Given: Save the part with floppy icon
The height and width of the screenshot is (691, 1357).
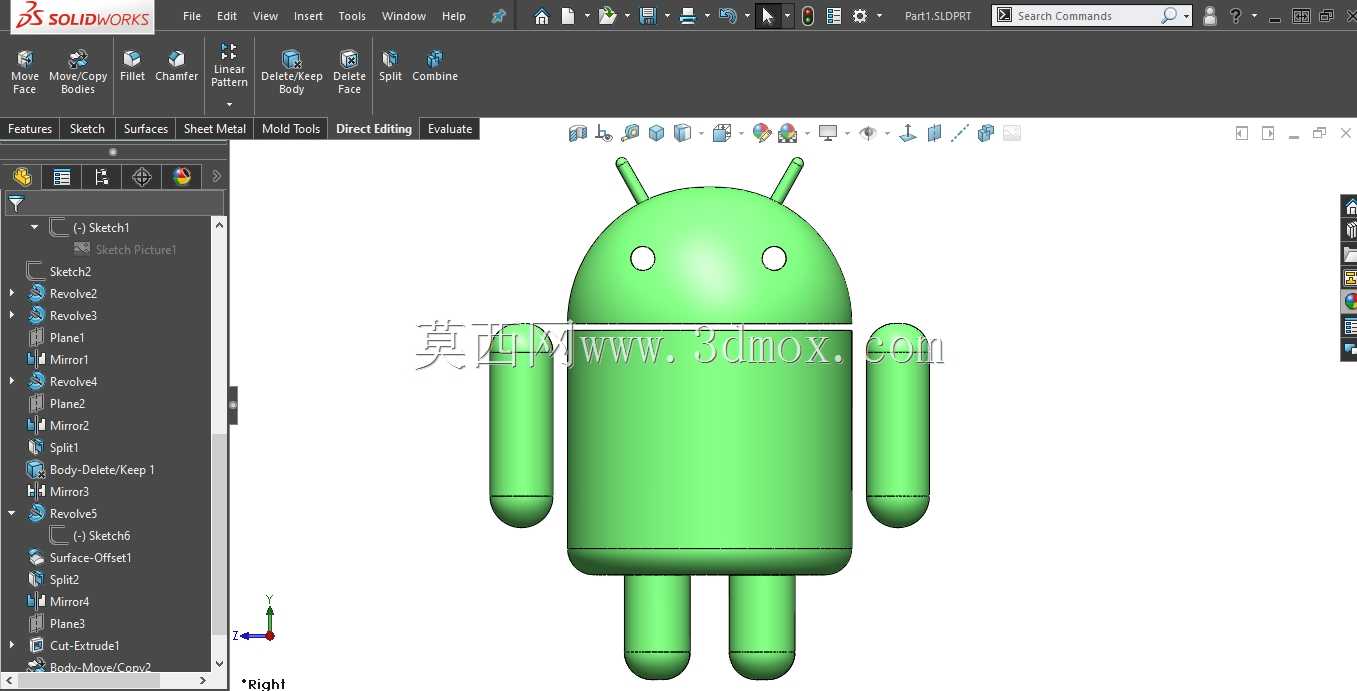Looking at the screenshot, I should (647, 16).
